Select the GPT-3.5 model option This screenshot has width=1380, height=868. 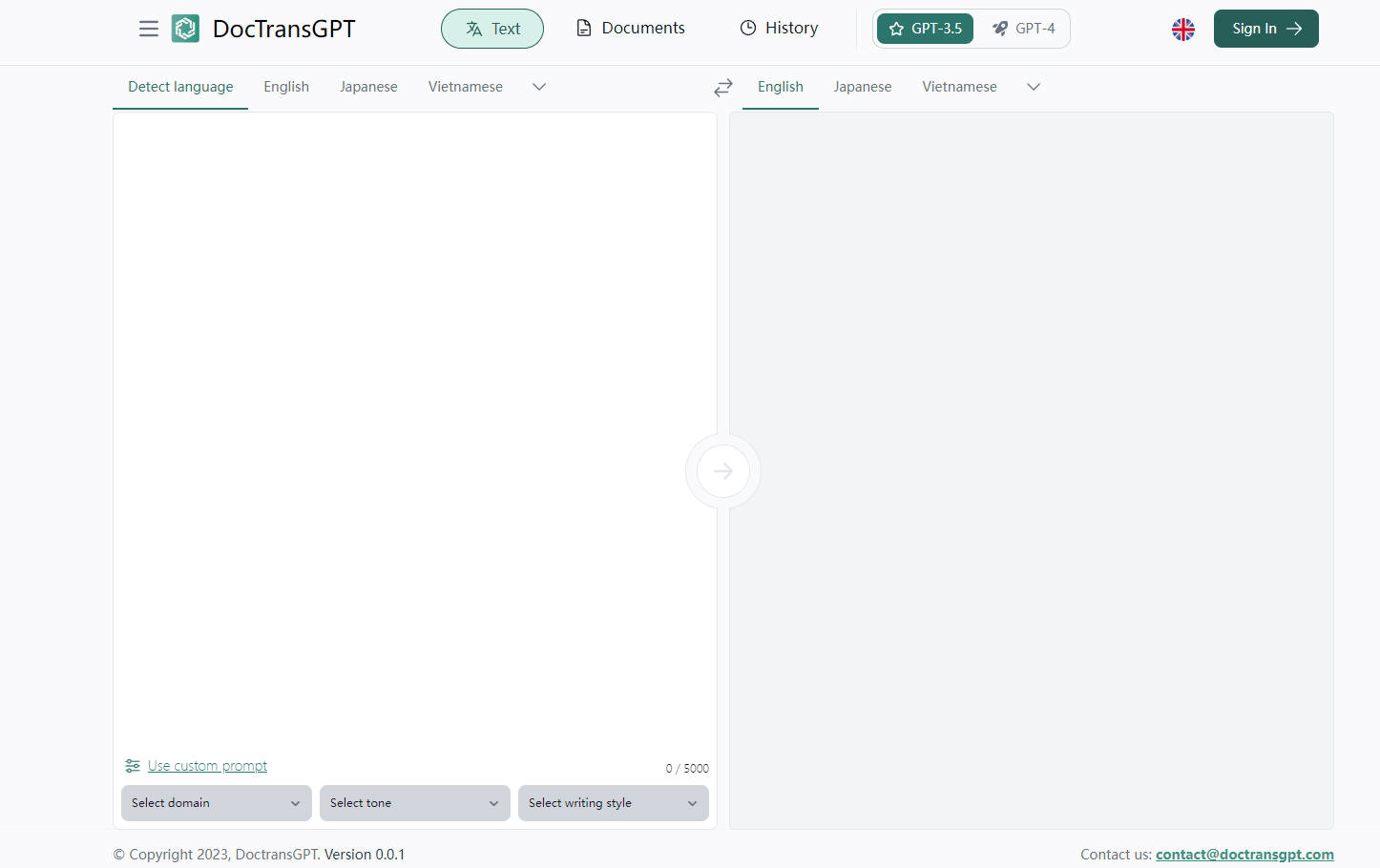click(925, 29)
